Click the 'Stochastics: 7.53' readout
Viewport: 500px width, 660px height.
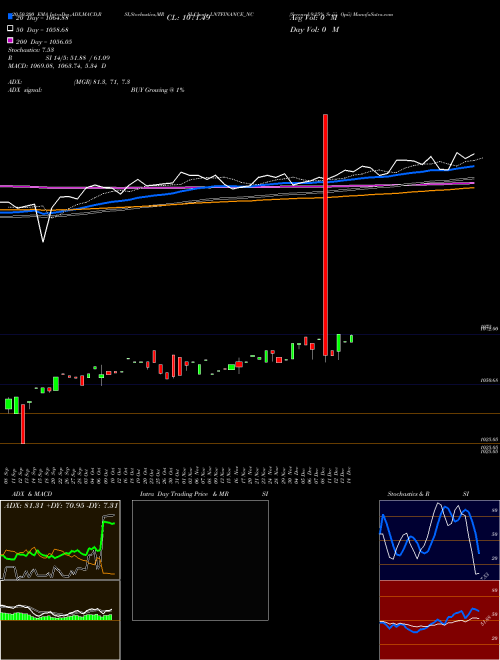31,50
